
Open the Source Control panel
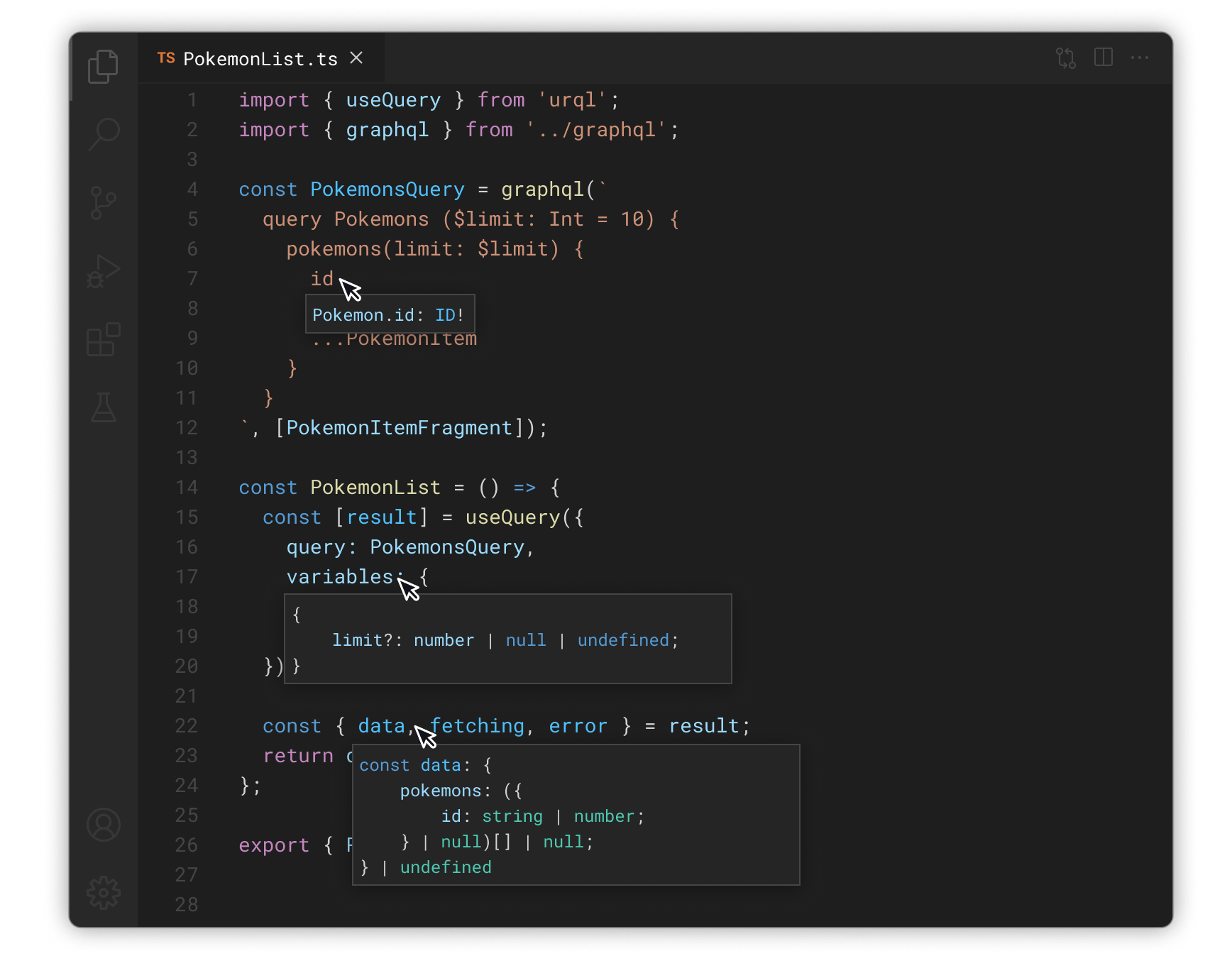pos(104,202)
